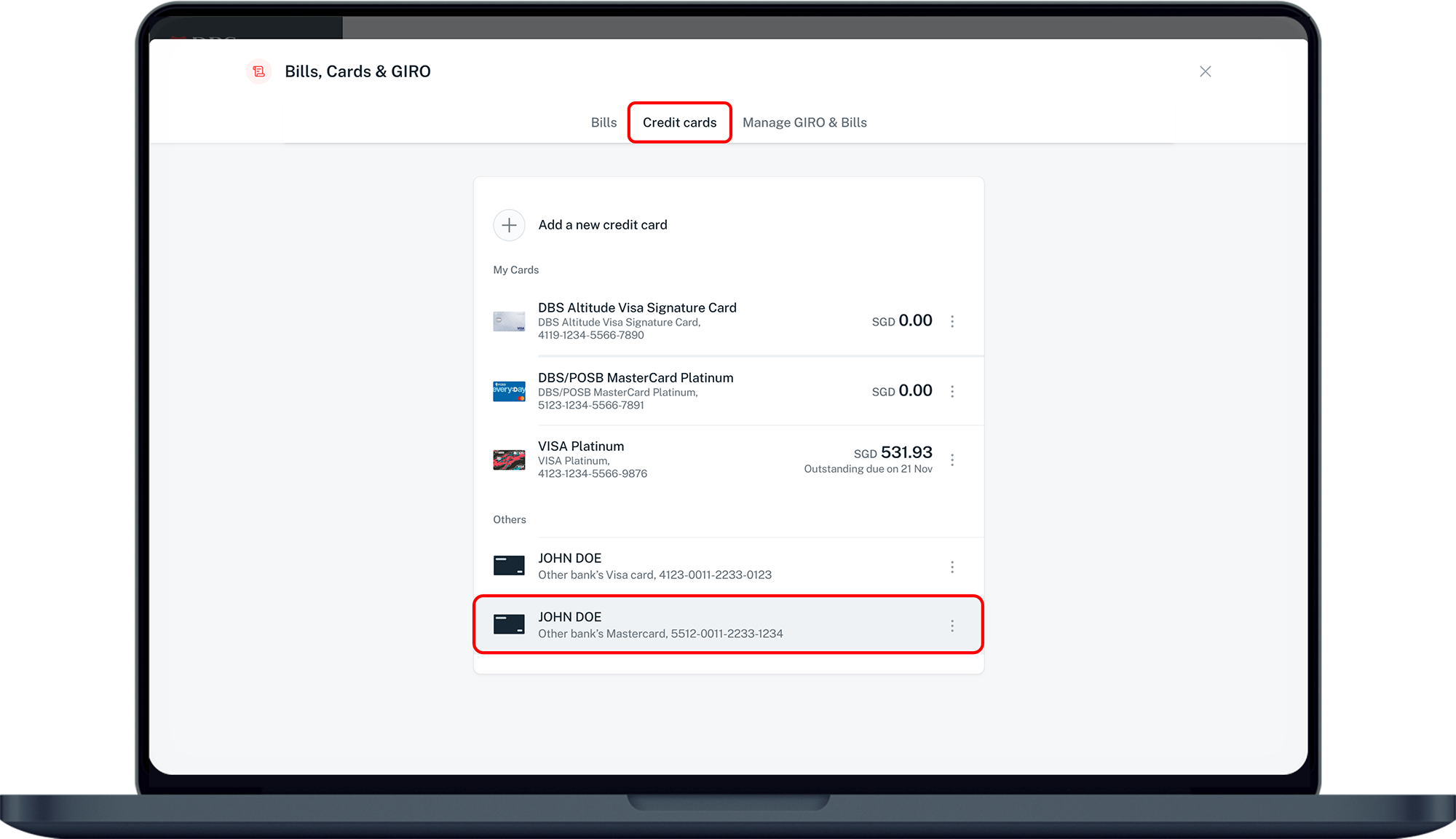1456x839 pixels.
Task: Close the Bills, Cards & GIRO dialog
Action: pos(1206,71)
